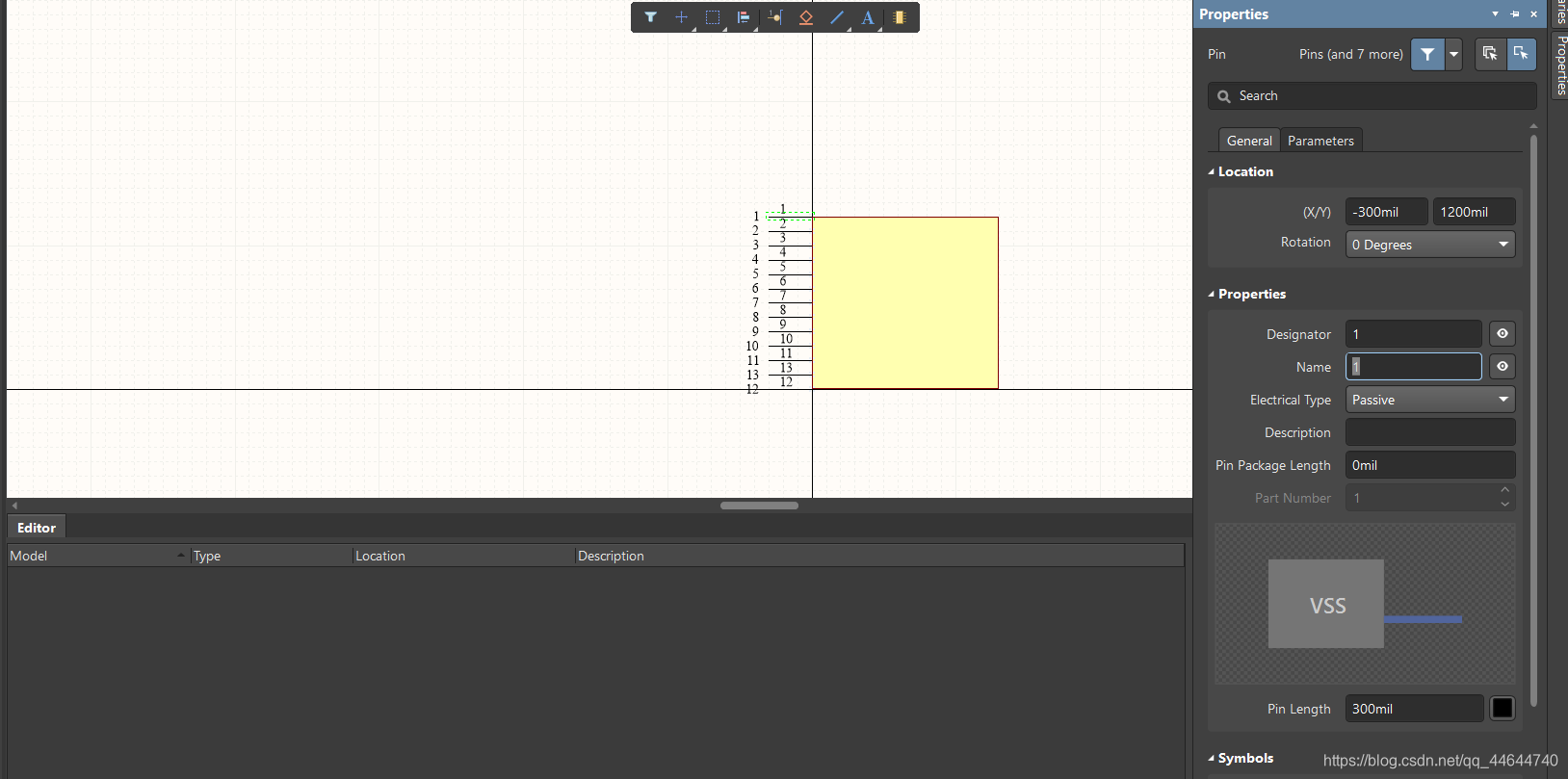Open the selection filter dropdown arrow
The width and height of the screenshot is (1568, 779).
point(1453,54)
